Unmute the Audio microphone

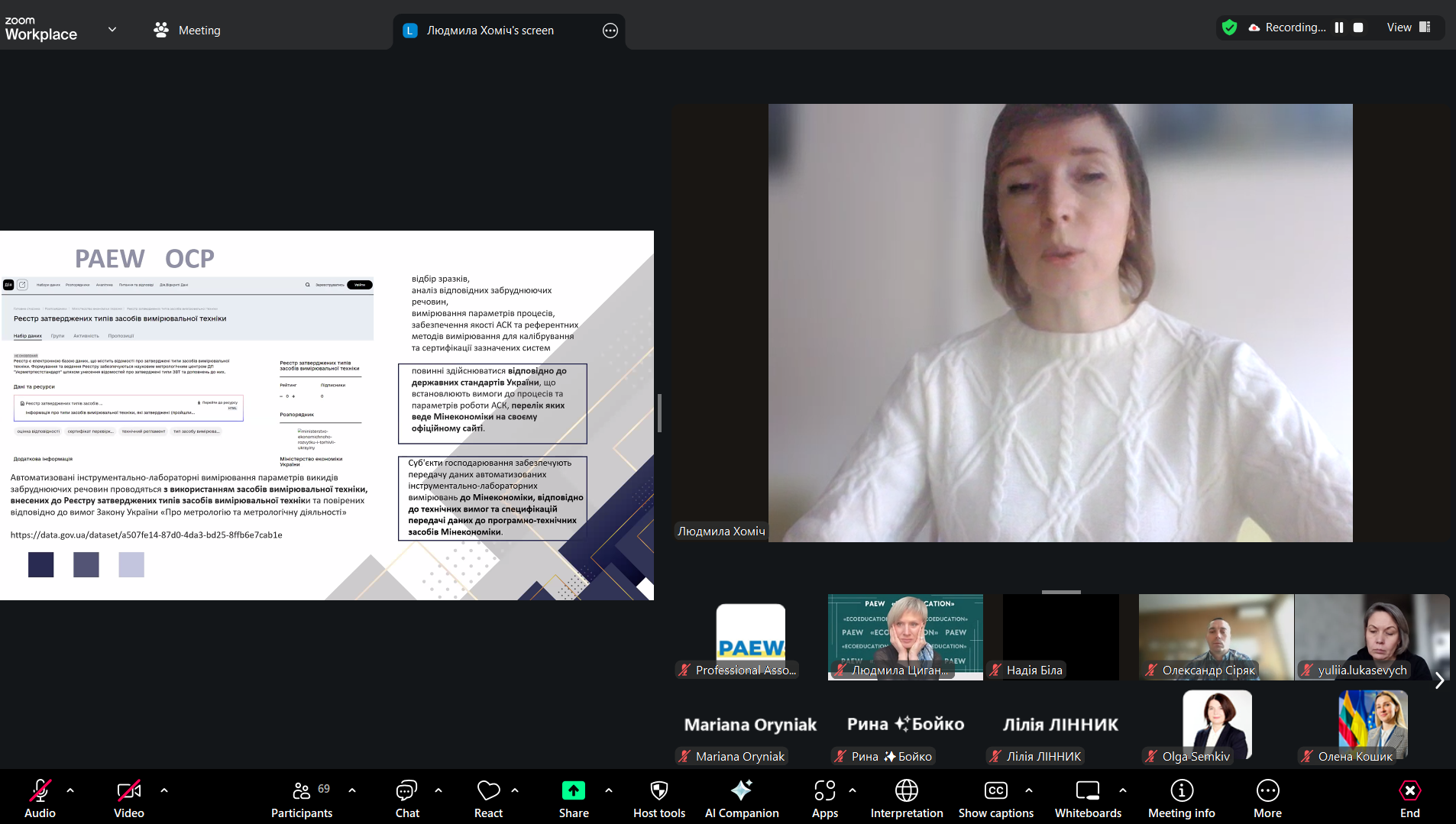click(x=40, y=797)
